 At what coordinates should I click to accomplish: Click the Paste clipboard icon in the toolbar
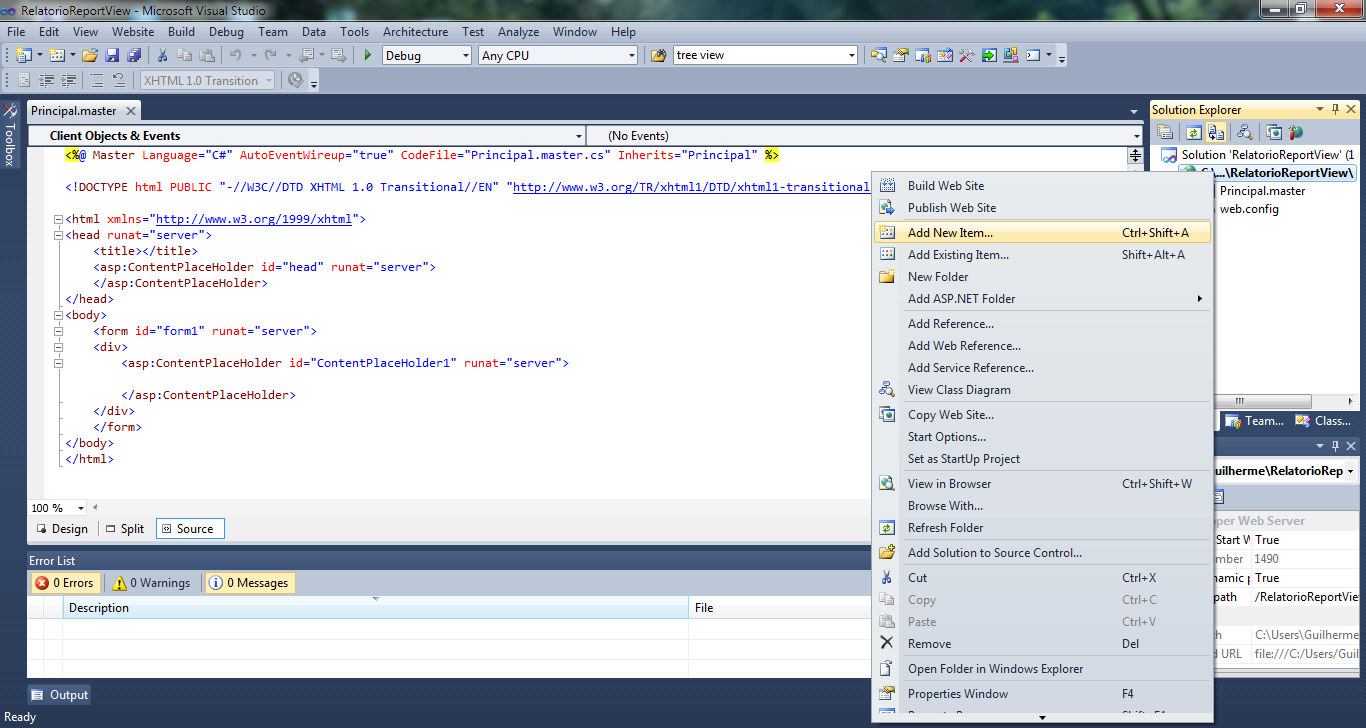(x=207, y=55)
